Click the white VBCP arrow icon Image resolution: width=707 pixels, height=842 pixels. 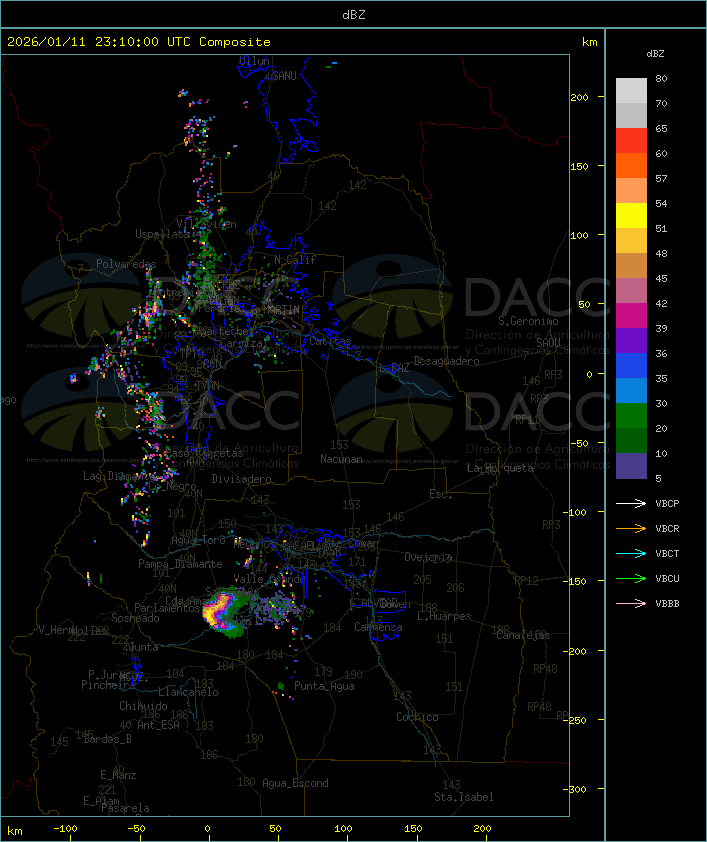point(631,504)
